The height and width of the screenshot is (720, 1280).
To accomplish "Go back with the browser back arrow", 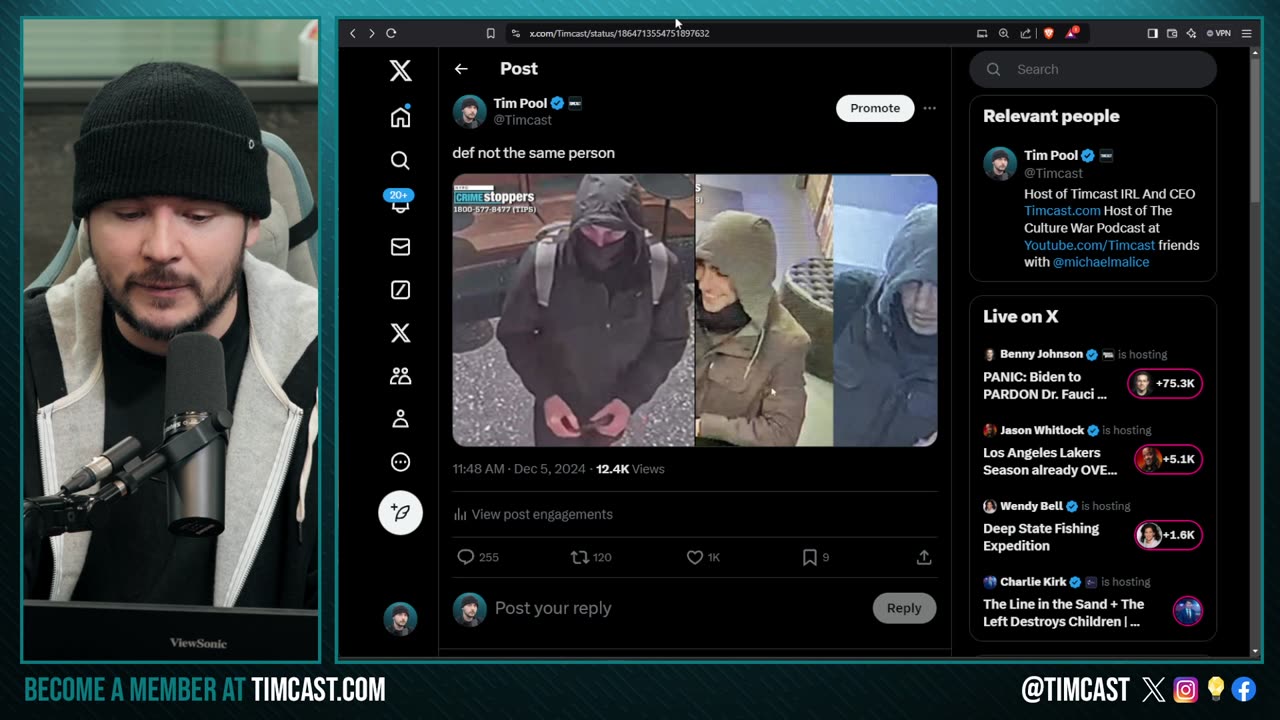I will click(x=352, y=33).
